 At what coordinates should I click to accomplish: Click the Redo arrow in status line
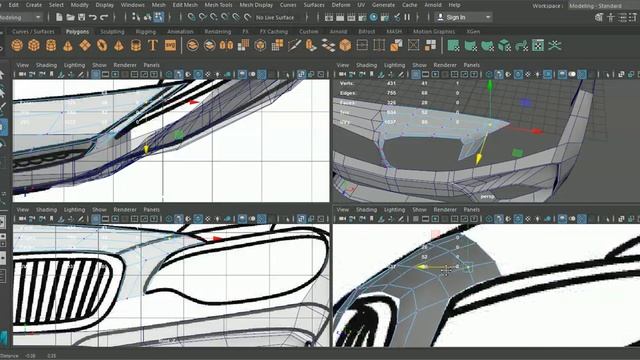[104, 17]
